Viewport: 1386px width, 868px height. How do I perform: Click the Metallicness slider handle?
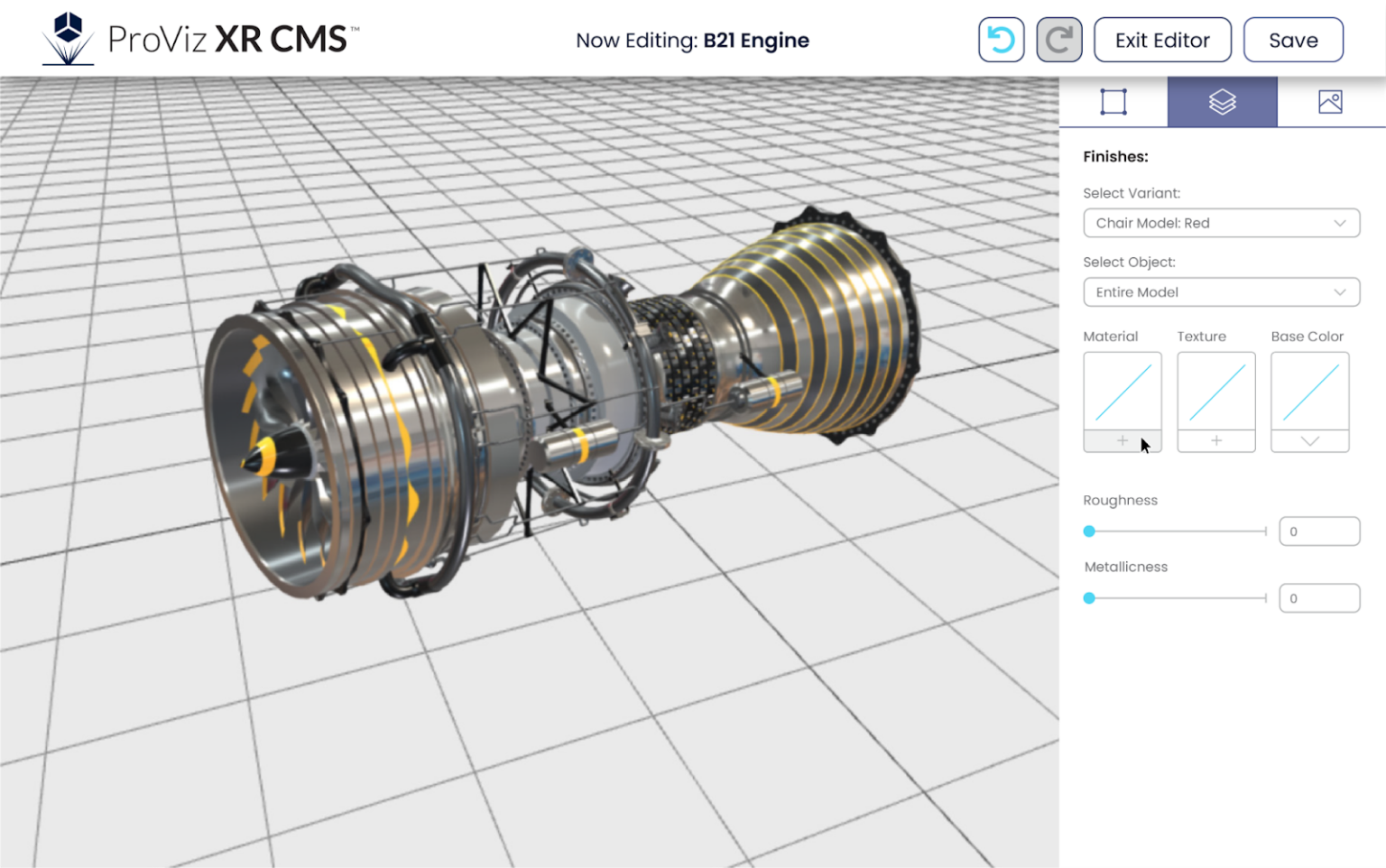[1089, 598]
